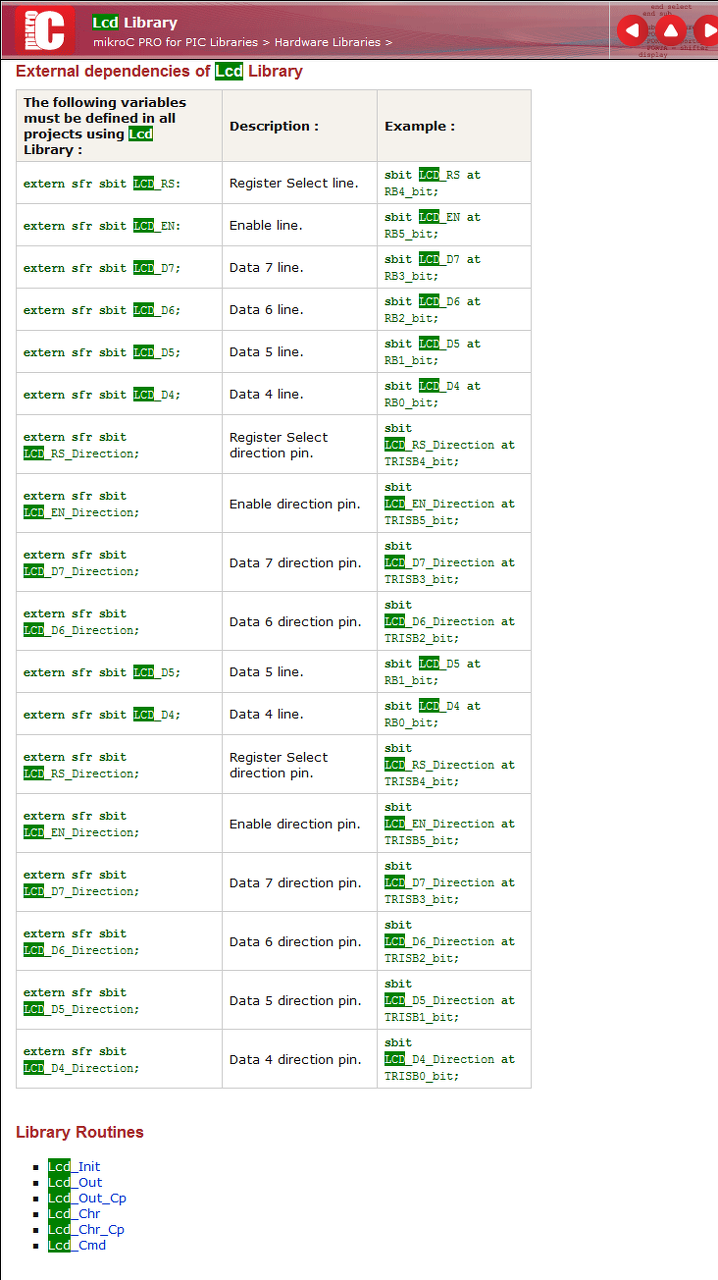718x1280 pixels.
Task: Open the Lcd_Cmd routine link
Action: tap(77, 1245)
